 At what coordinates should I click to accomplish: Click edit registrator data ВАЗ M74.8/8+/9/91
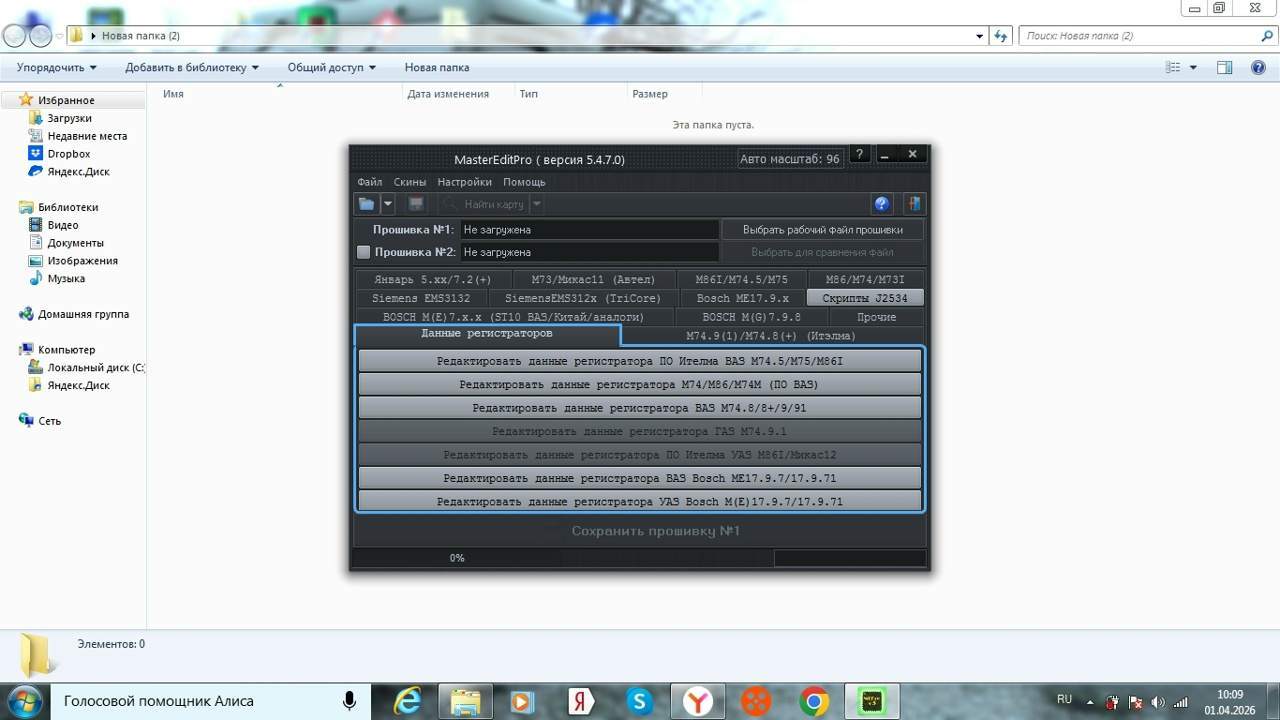pos(639,408)
